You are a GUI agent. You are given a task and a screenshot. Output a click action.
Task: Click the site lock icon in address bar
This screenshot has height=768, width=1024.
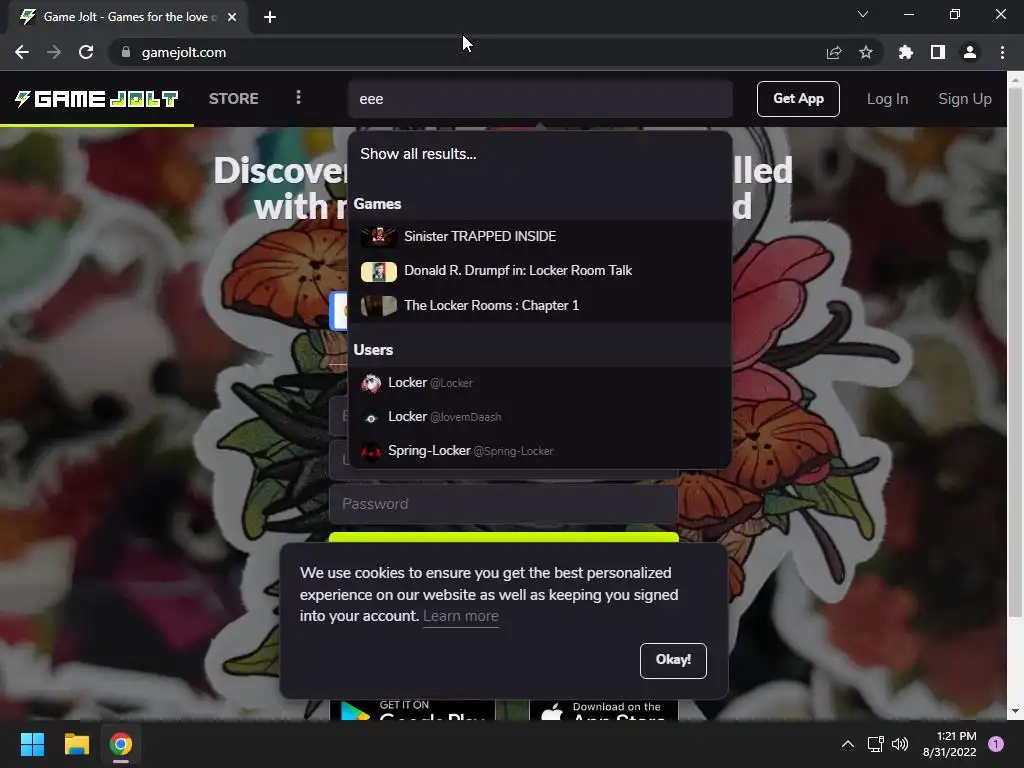(126, 52)
